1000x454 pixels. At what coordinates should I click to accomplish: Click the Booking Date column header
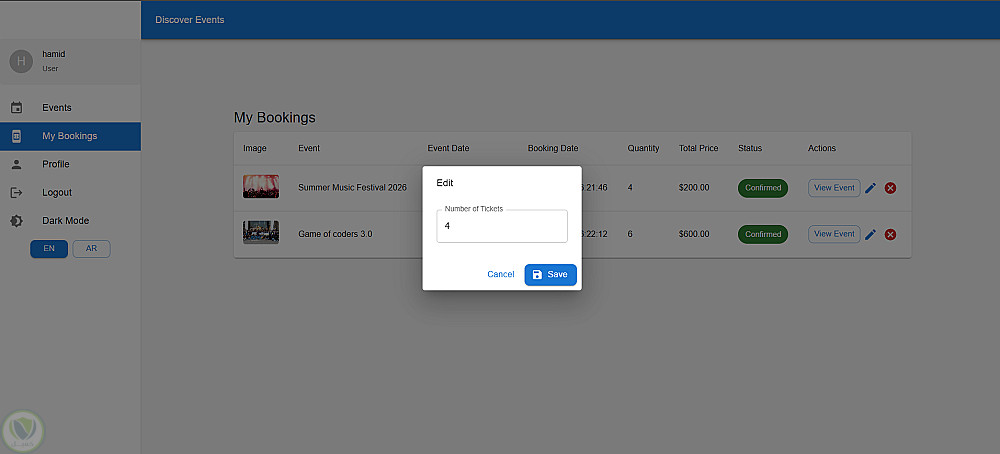click(x=553, y=148)
